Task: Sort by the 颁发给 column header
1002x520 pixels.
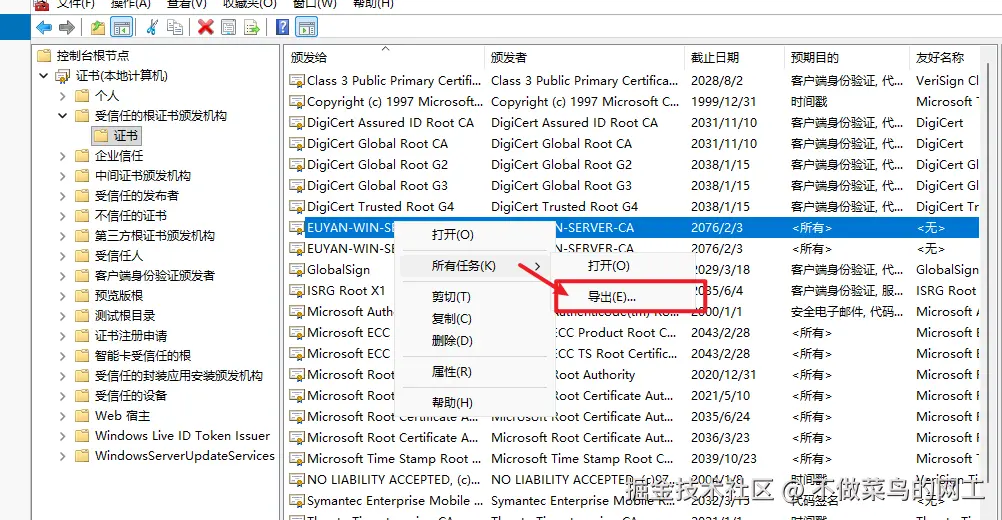Action: coord(384,57)
